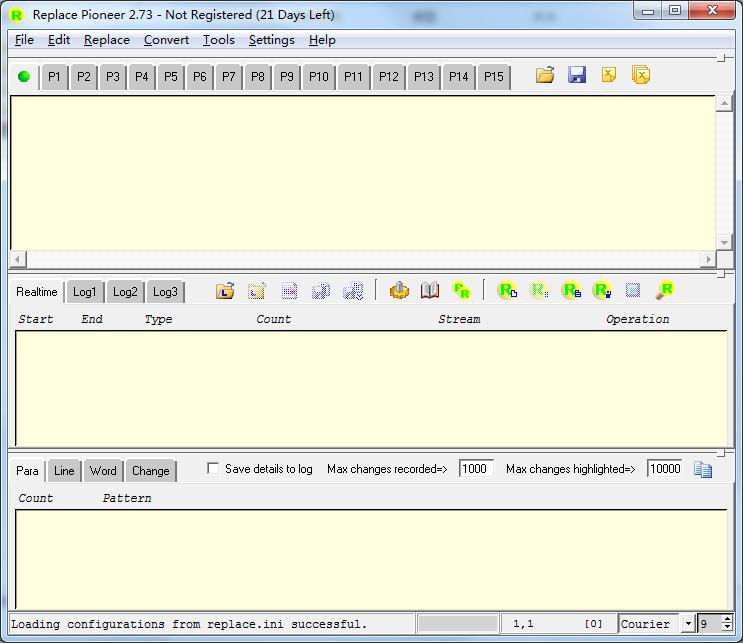Click the R icon with blank page
The height and width of the screenshot is (643, 743).
tap(507, 290)
